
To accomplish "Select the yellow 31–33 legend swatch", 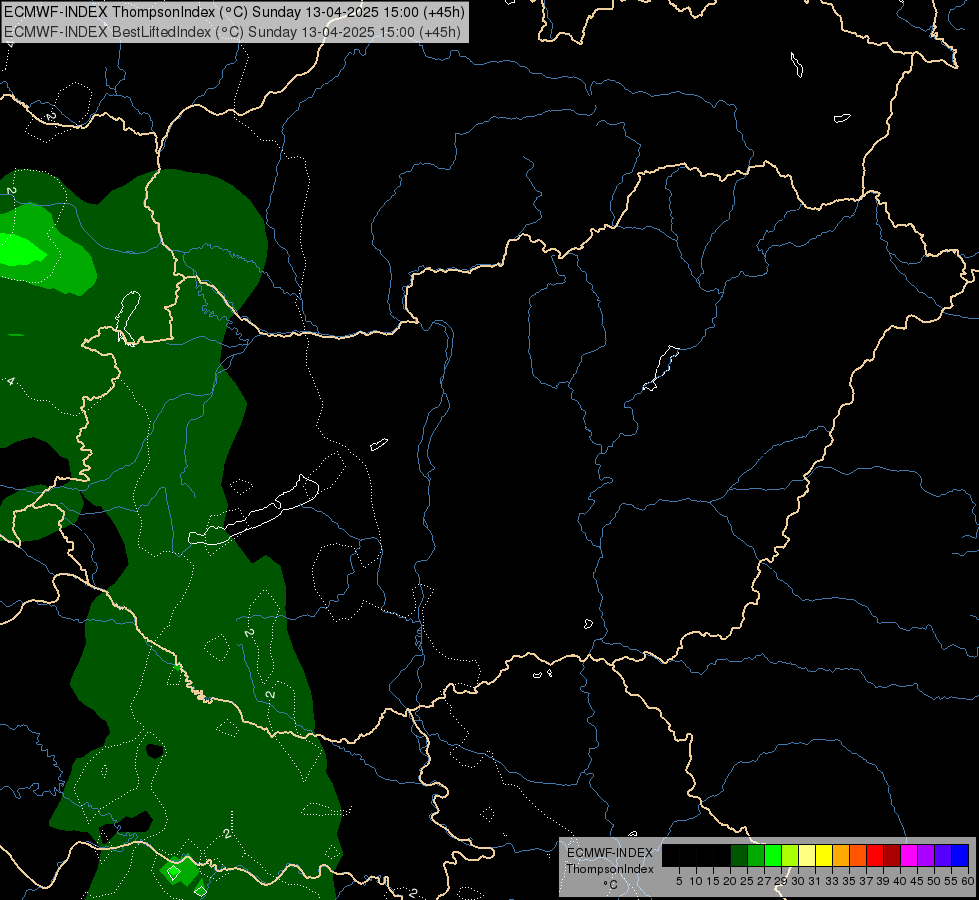I will click(x=824, y=855).
